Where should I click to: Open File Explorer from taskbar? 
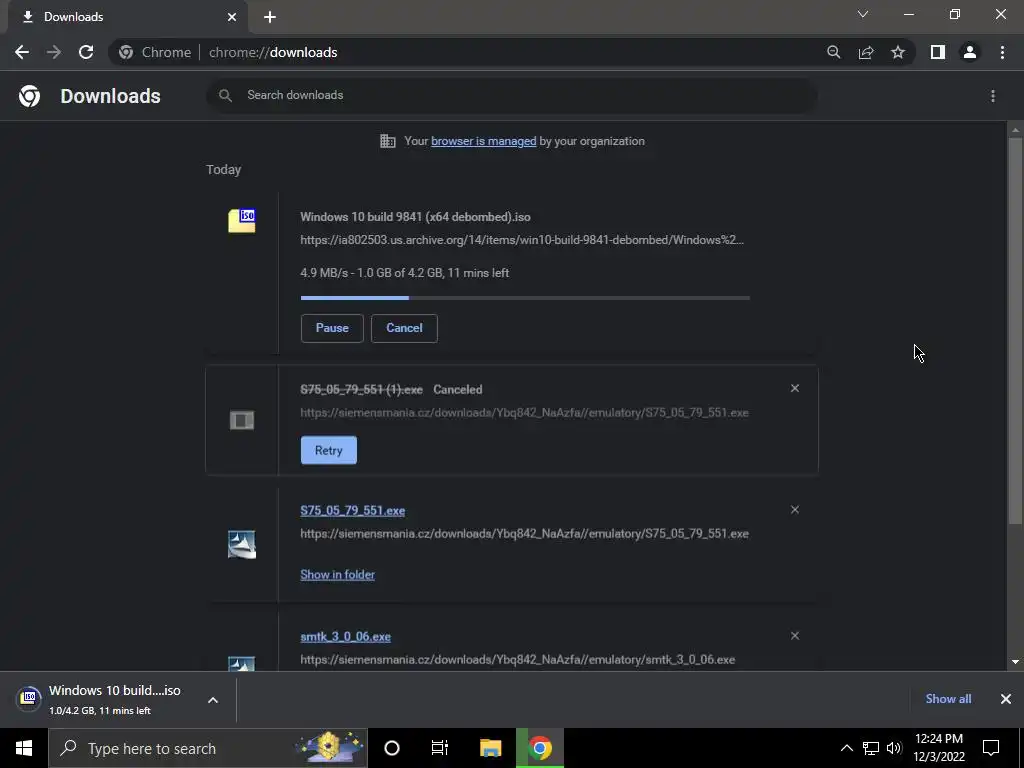tap(490, 748)
